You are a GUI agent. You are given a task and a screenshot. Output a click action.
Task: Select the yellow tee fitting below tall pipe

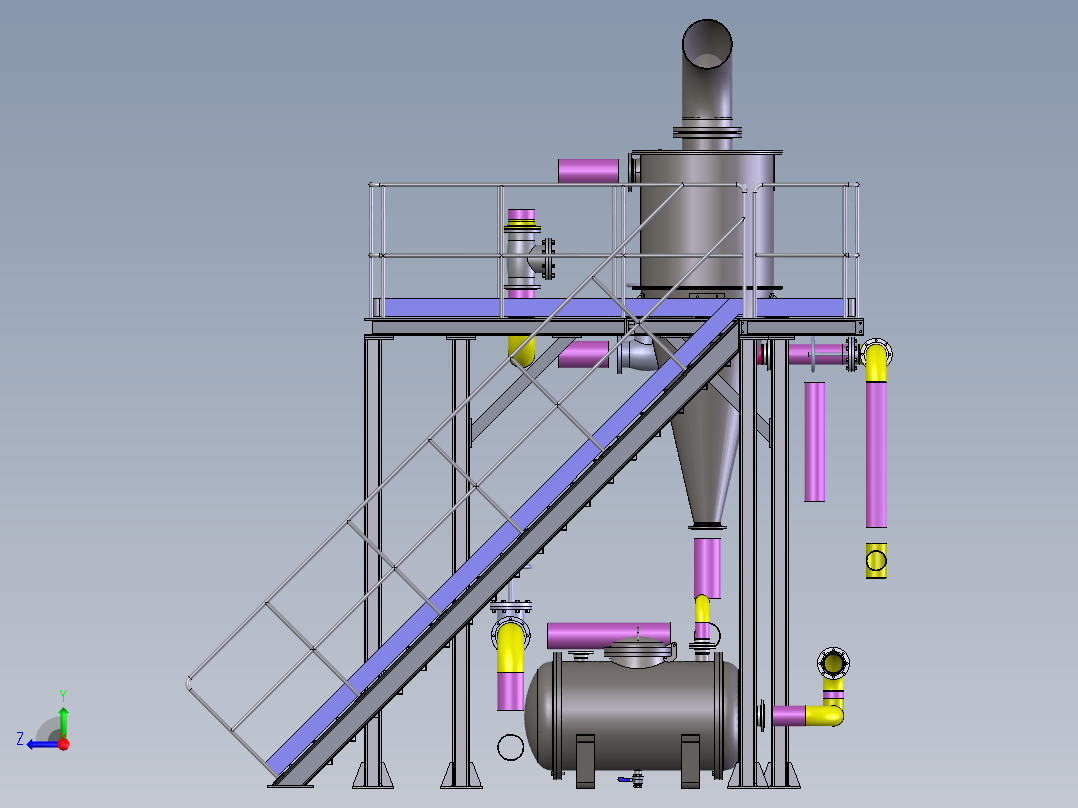876,560
